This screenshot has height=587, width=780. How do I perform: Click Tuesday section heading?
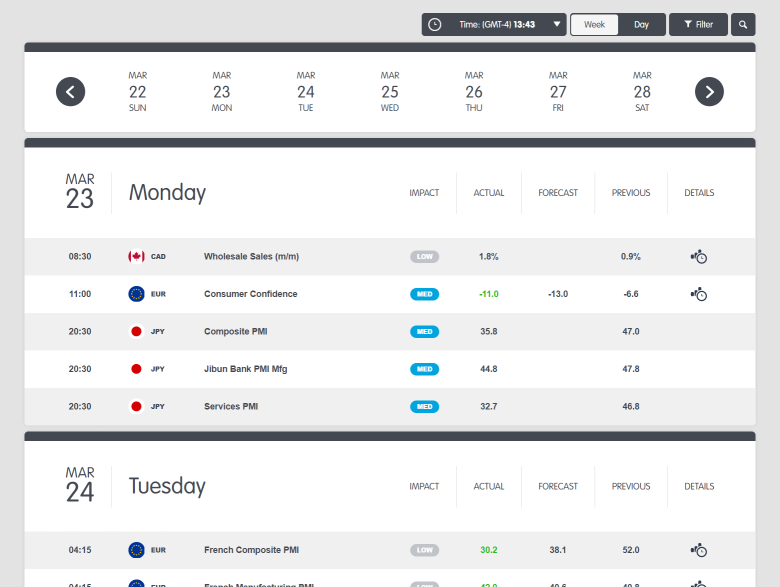[x=167, y=487]
